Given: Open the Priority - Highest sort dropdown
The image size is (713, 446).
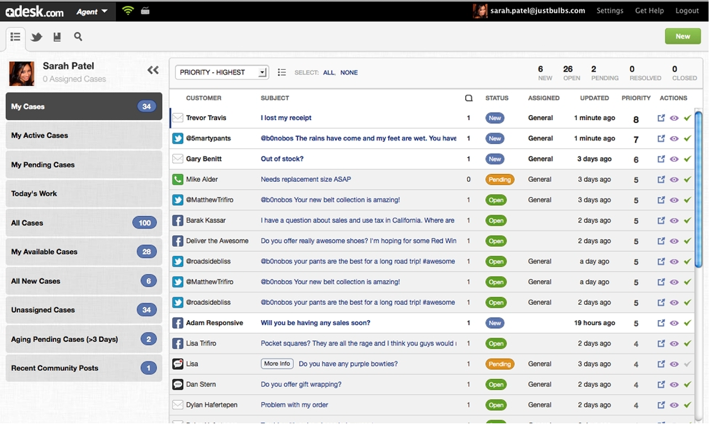Looking at the screenshot, I should tap(221, 72).
